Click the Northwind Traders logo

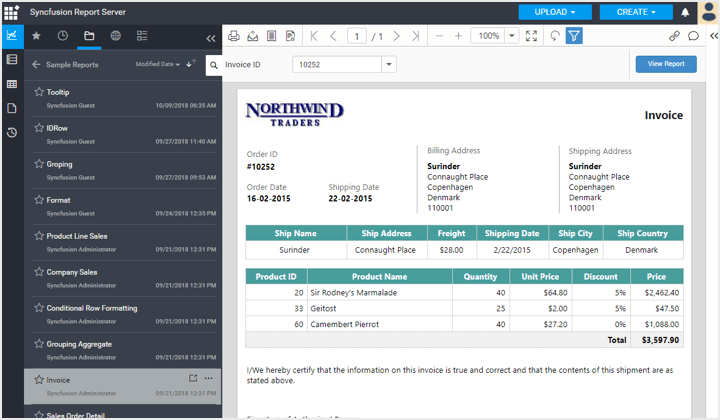295,114
